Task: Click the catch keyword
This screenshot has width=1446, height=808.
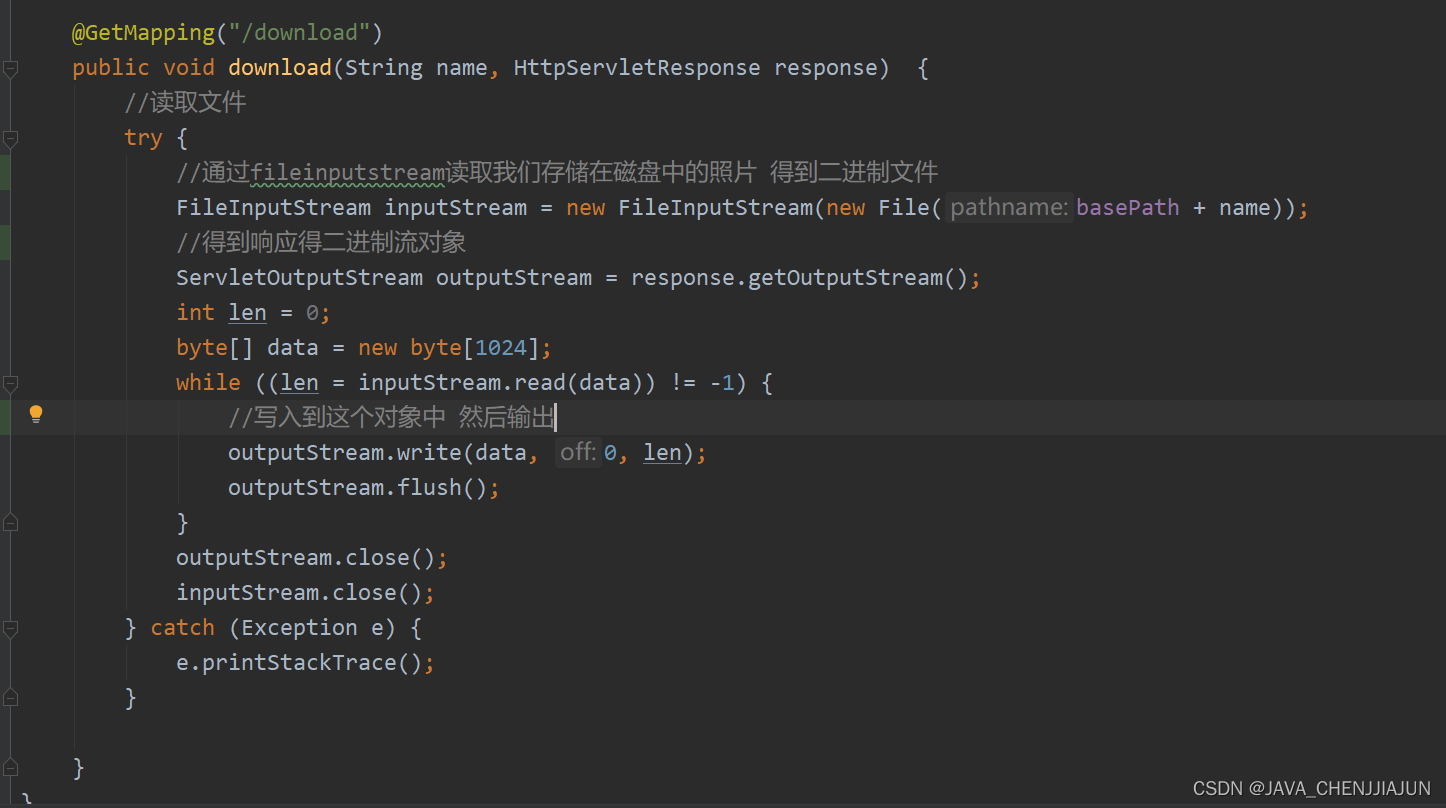Action: 182,628
